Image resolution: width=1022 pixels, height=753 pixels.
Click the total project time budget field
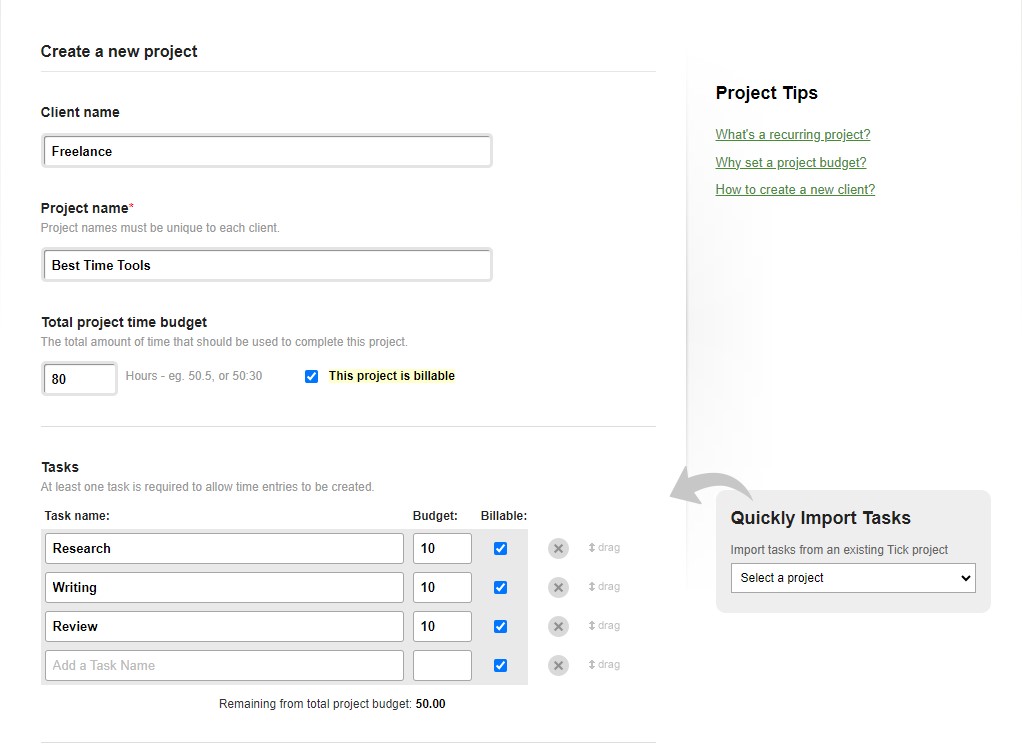pyautogui.click(x=79, y=379)
